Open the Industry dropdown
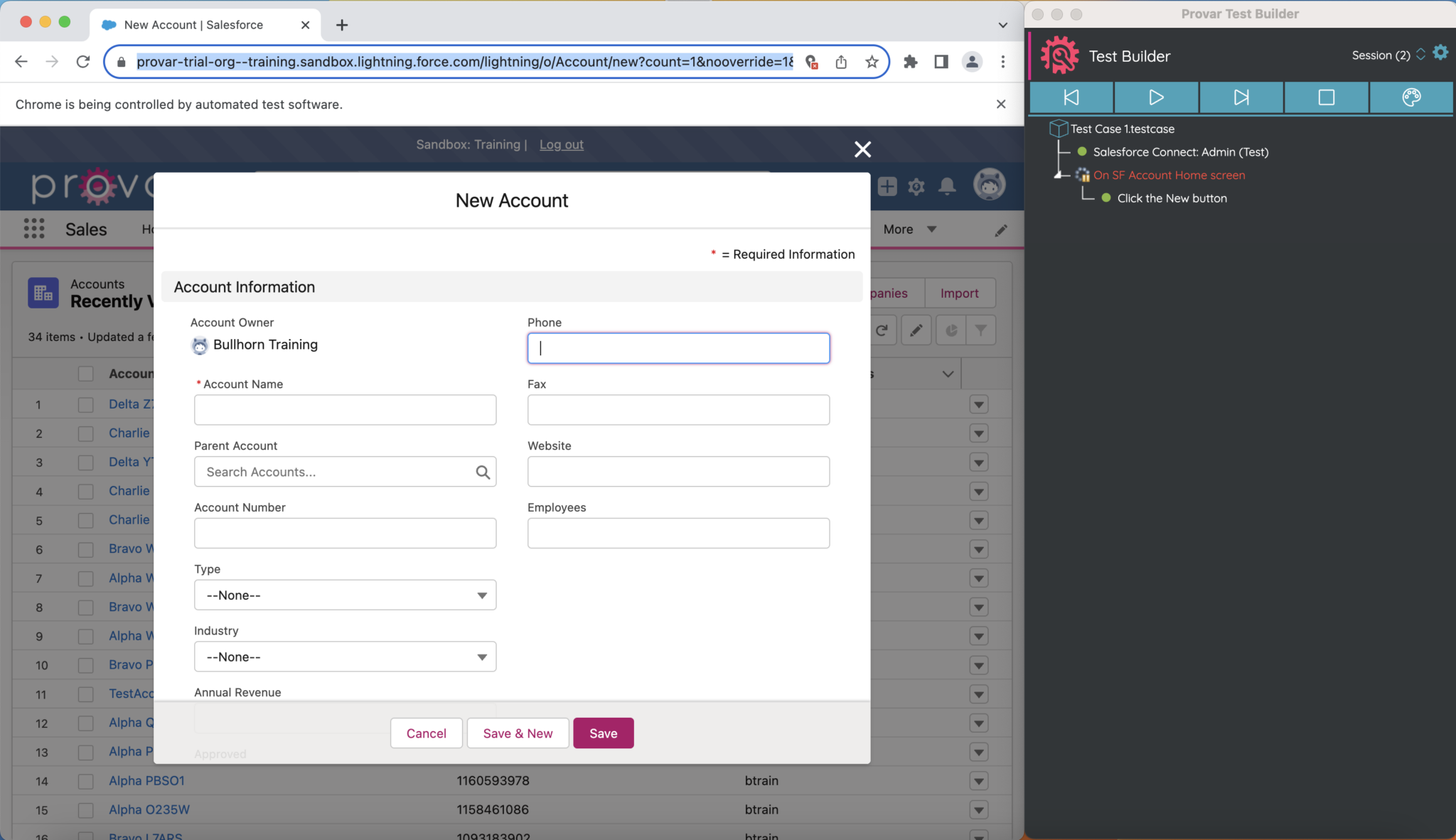Screen dimensions: 1456x840 [x=345, y=657]
